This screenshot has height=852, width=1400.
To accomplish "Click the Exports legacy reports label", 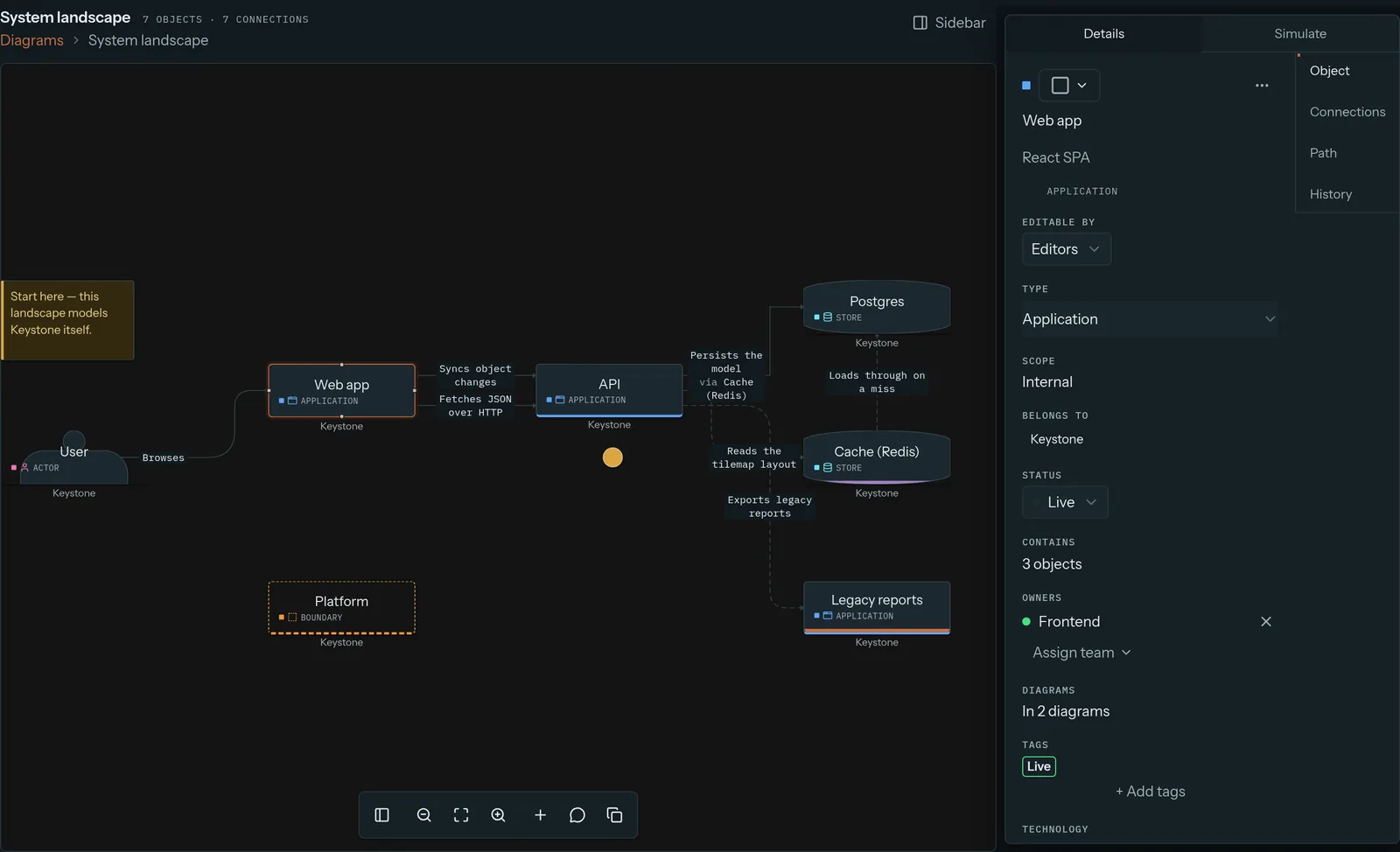I will [x=770, y=506].
